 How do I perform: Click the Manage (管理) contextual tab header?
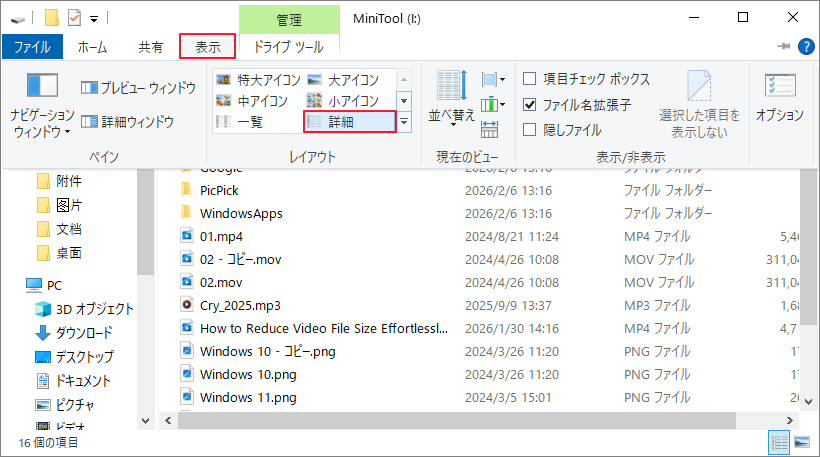pyautogui.click(x=289, y=20)
